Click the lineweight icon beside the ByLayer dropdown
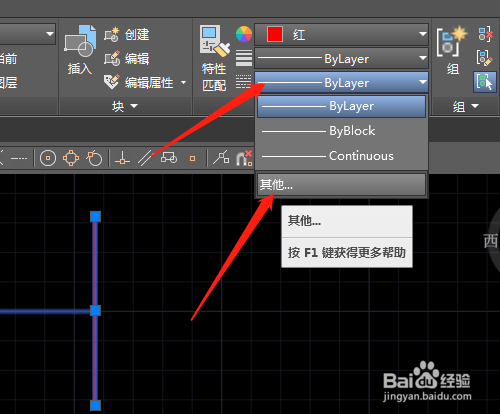This screenshot has height=414, width=500. 244,58
